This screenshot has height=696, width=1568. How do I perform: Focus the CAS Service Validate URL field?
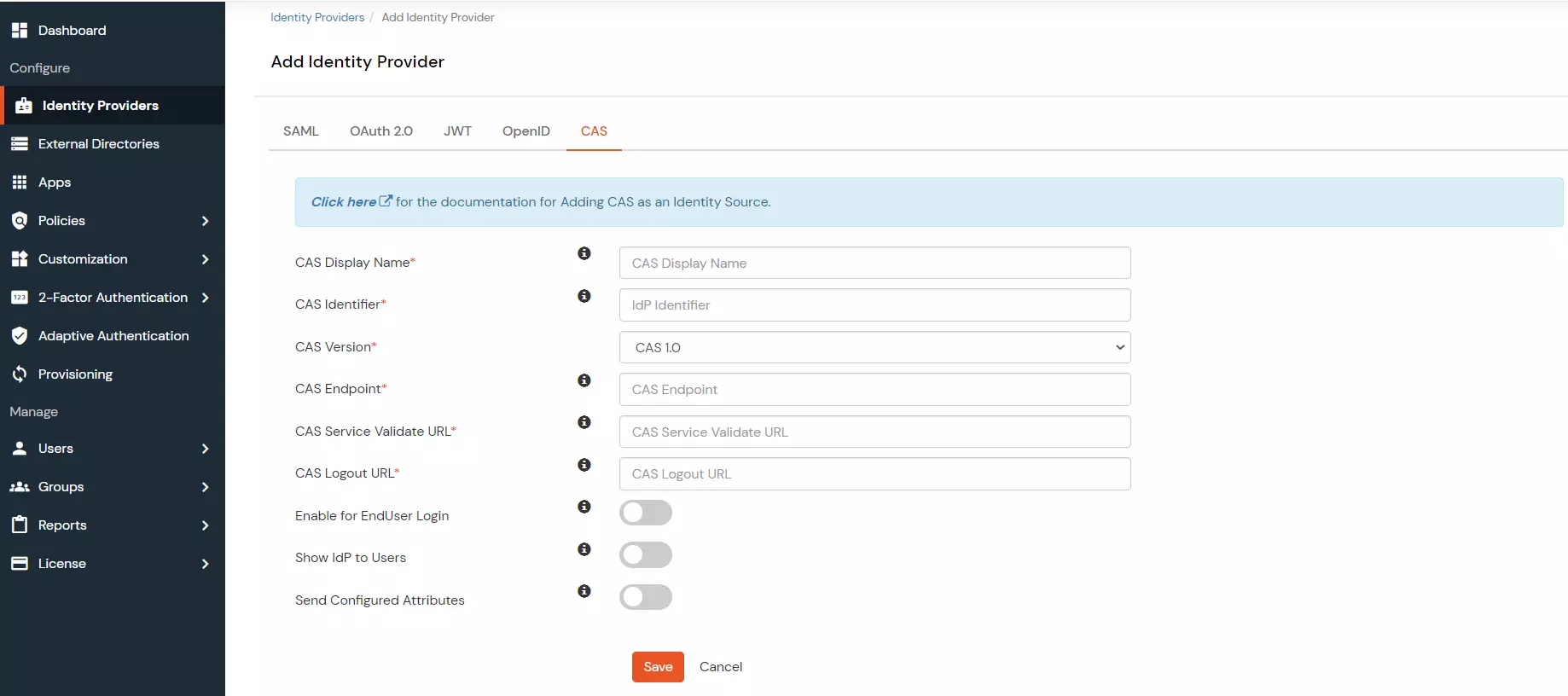[875, 432]
